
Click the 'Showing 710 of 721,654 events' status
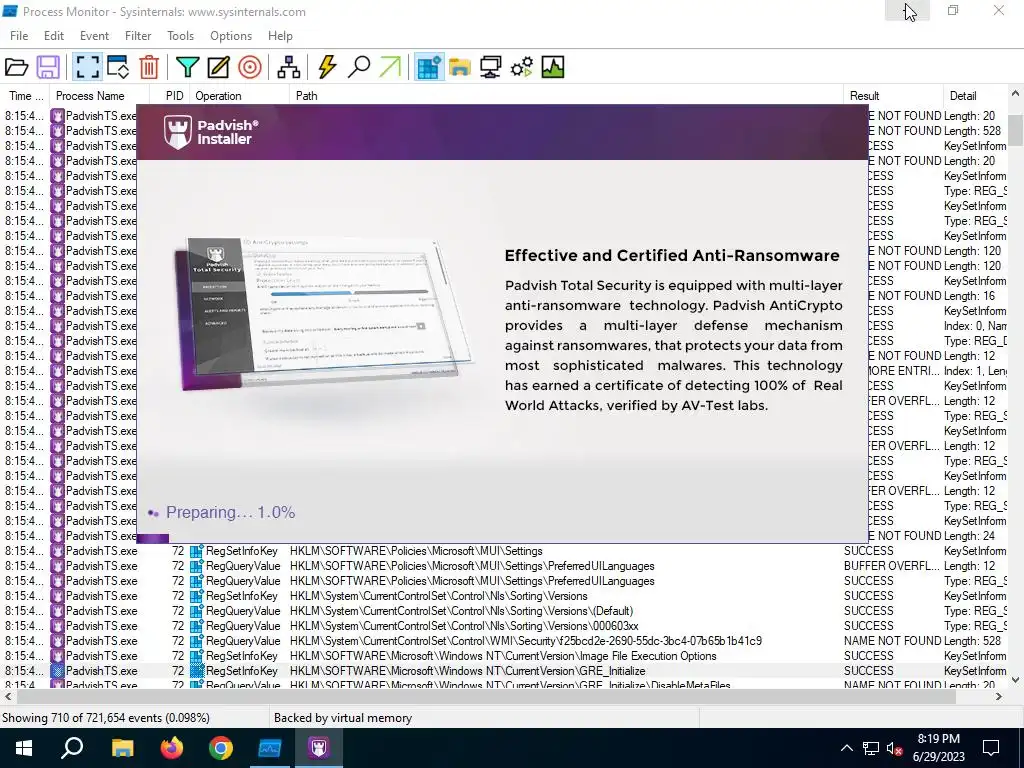click(x=106, y=718)
